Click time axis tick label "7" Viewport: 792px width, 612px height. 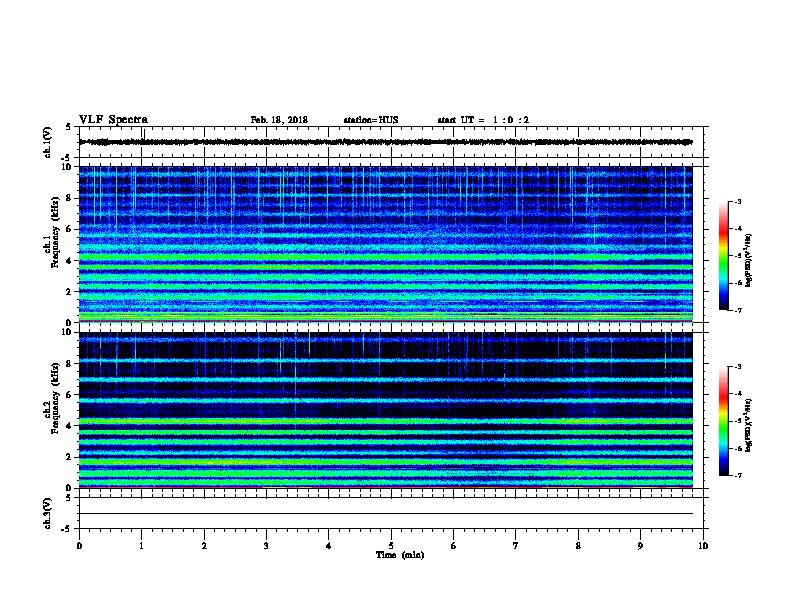click(516, 546)
